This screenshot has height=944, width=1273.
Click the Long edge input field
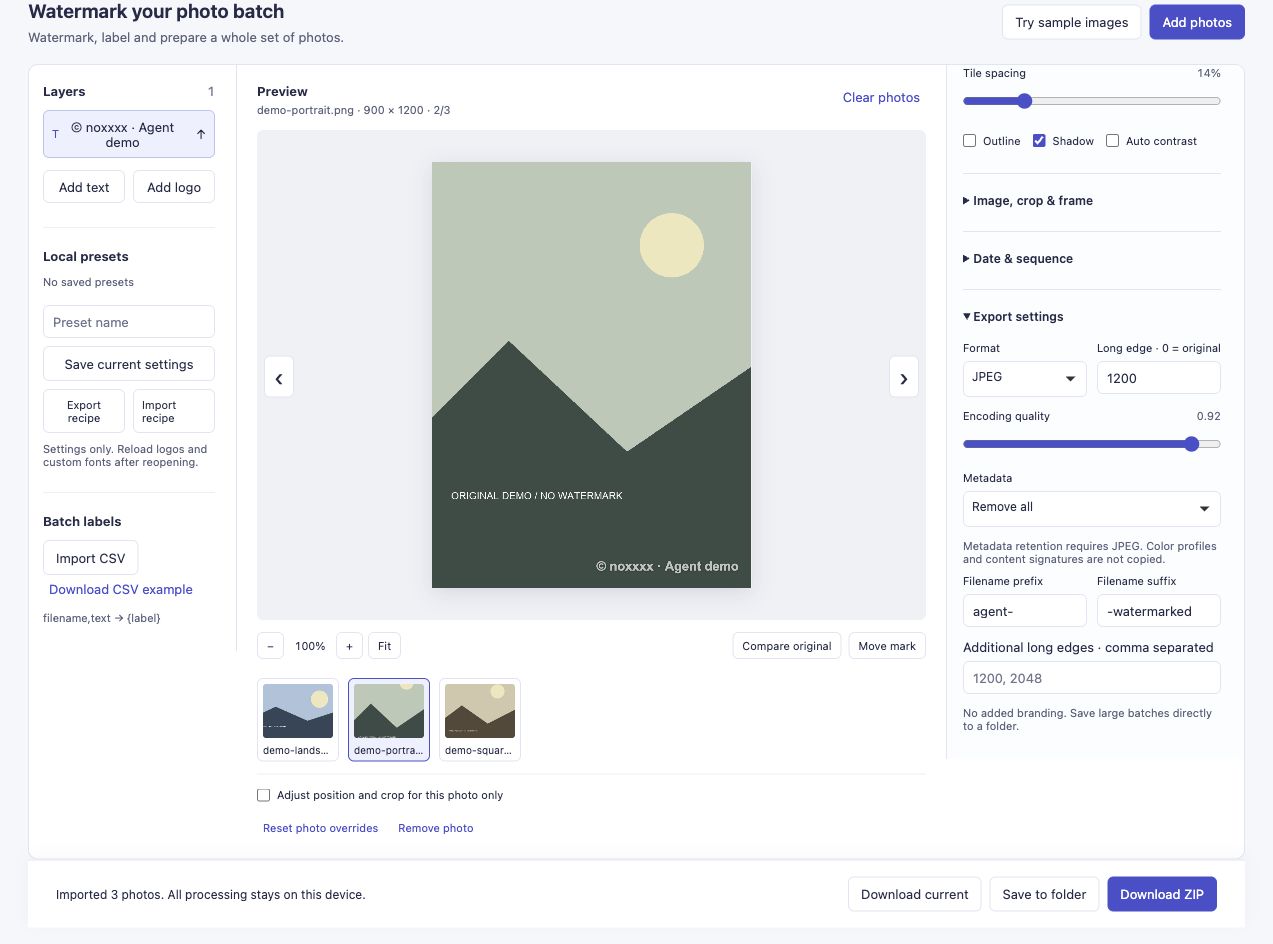click(x=1159, y=378)
